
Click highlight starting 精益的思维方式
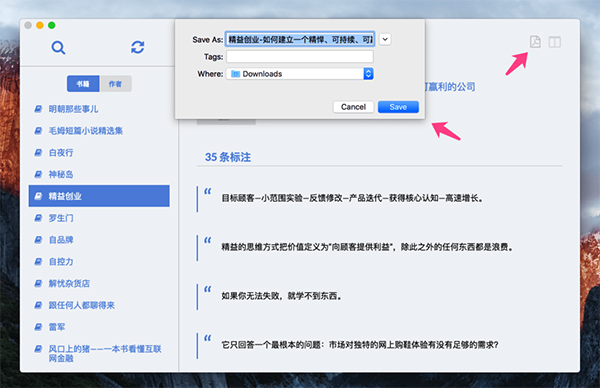[367, 247]
